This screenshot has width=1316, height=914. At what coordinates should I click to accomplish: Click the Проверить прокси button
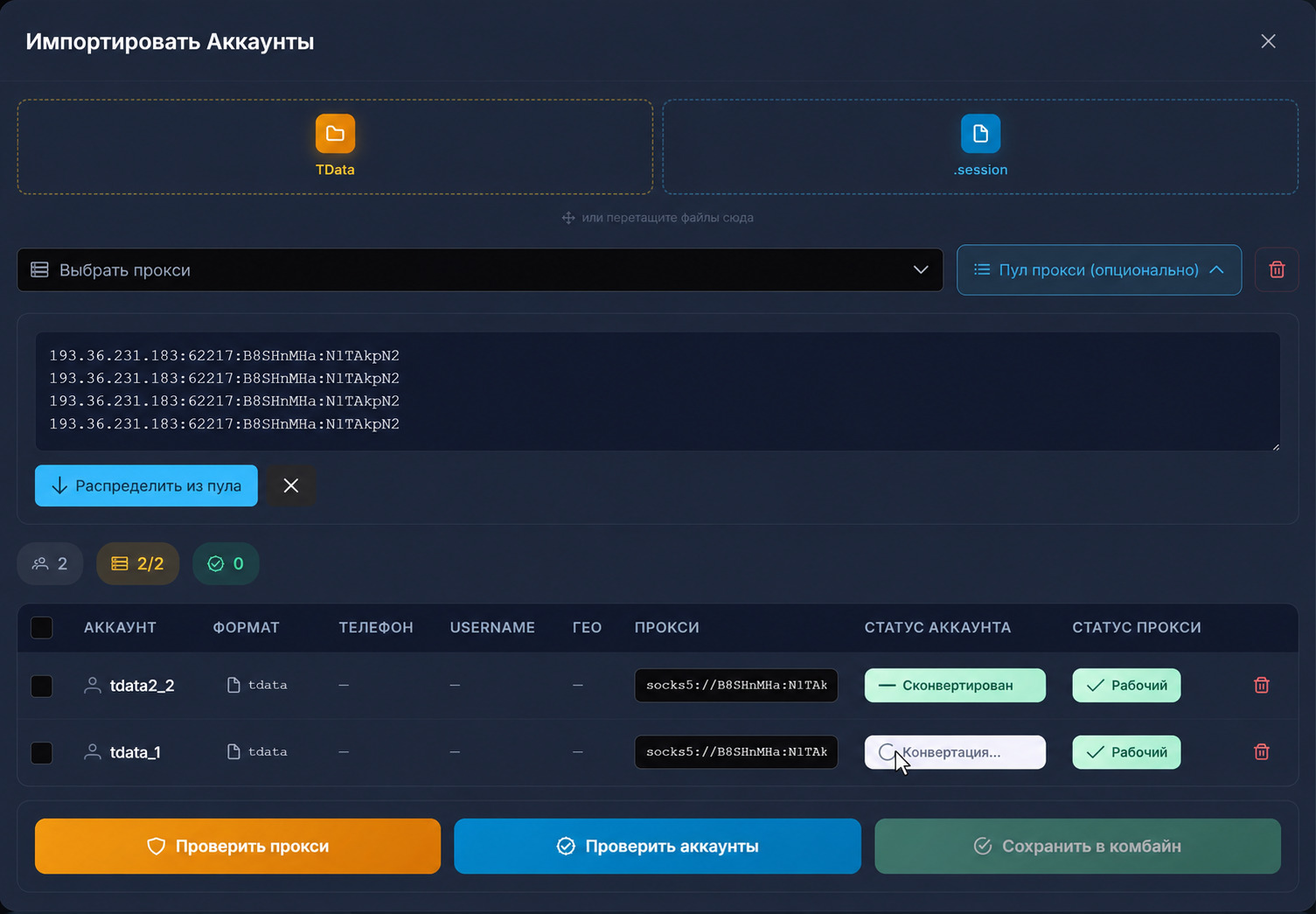(x=238, y=846)
